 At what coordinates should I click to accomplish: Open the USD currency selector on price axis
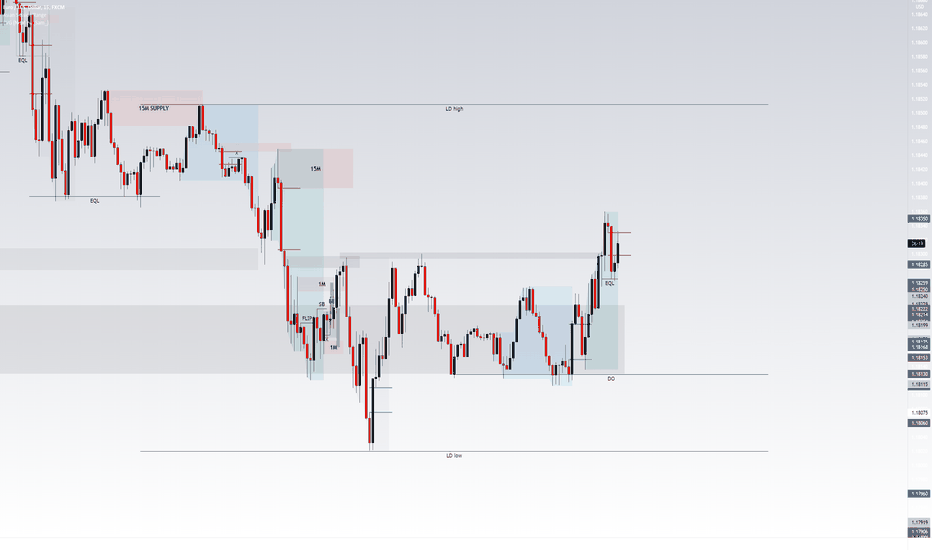[920, 6]
